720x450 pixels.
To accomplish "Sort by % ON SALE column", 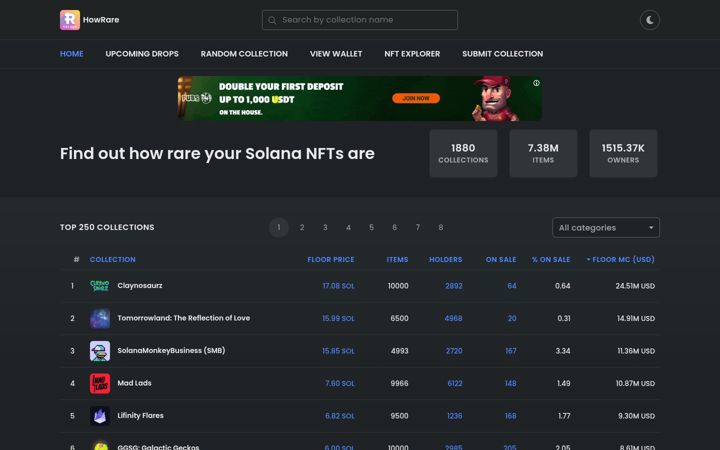I will [x=551, y=259].
